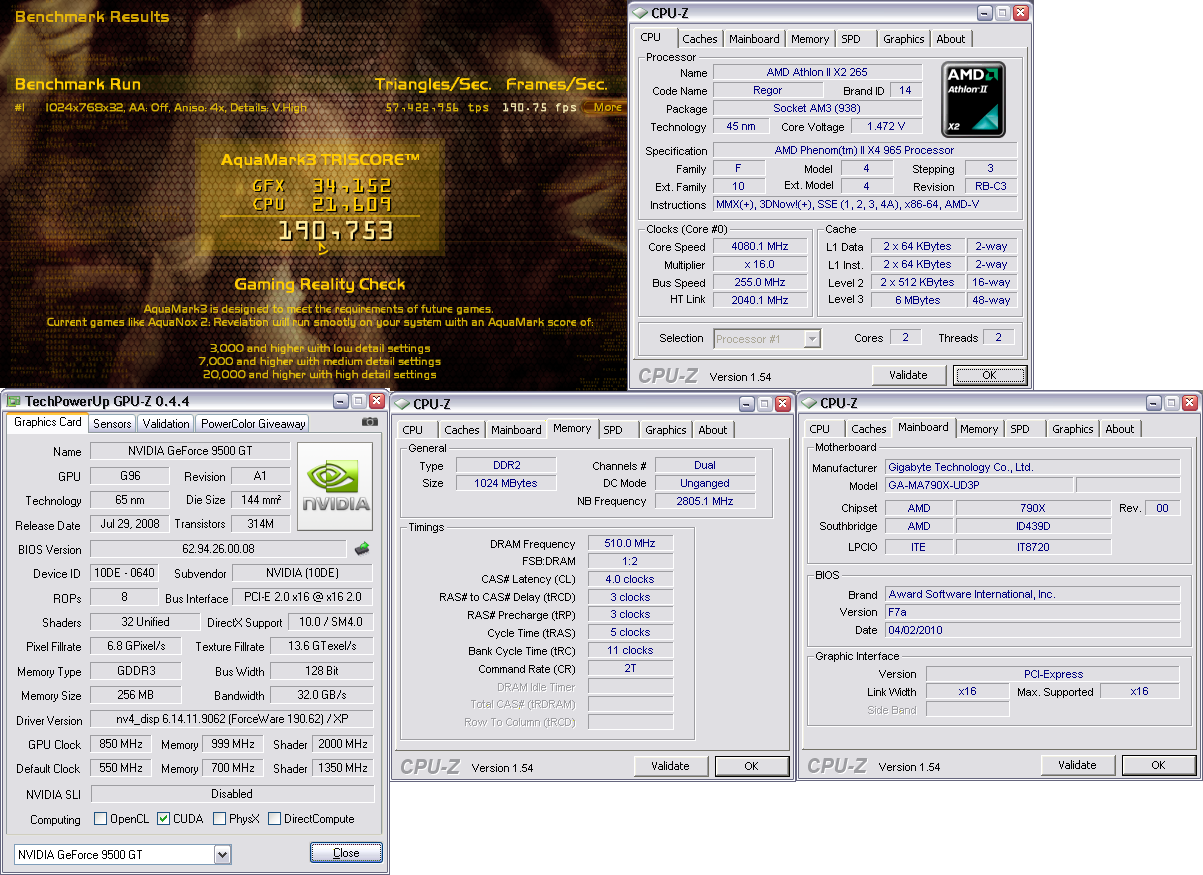Click the NVIDIA logo in GPU-Z
The width and height of the screenshot is (1203, 875).
pyautogui.click(x=336, y=486)
